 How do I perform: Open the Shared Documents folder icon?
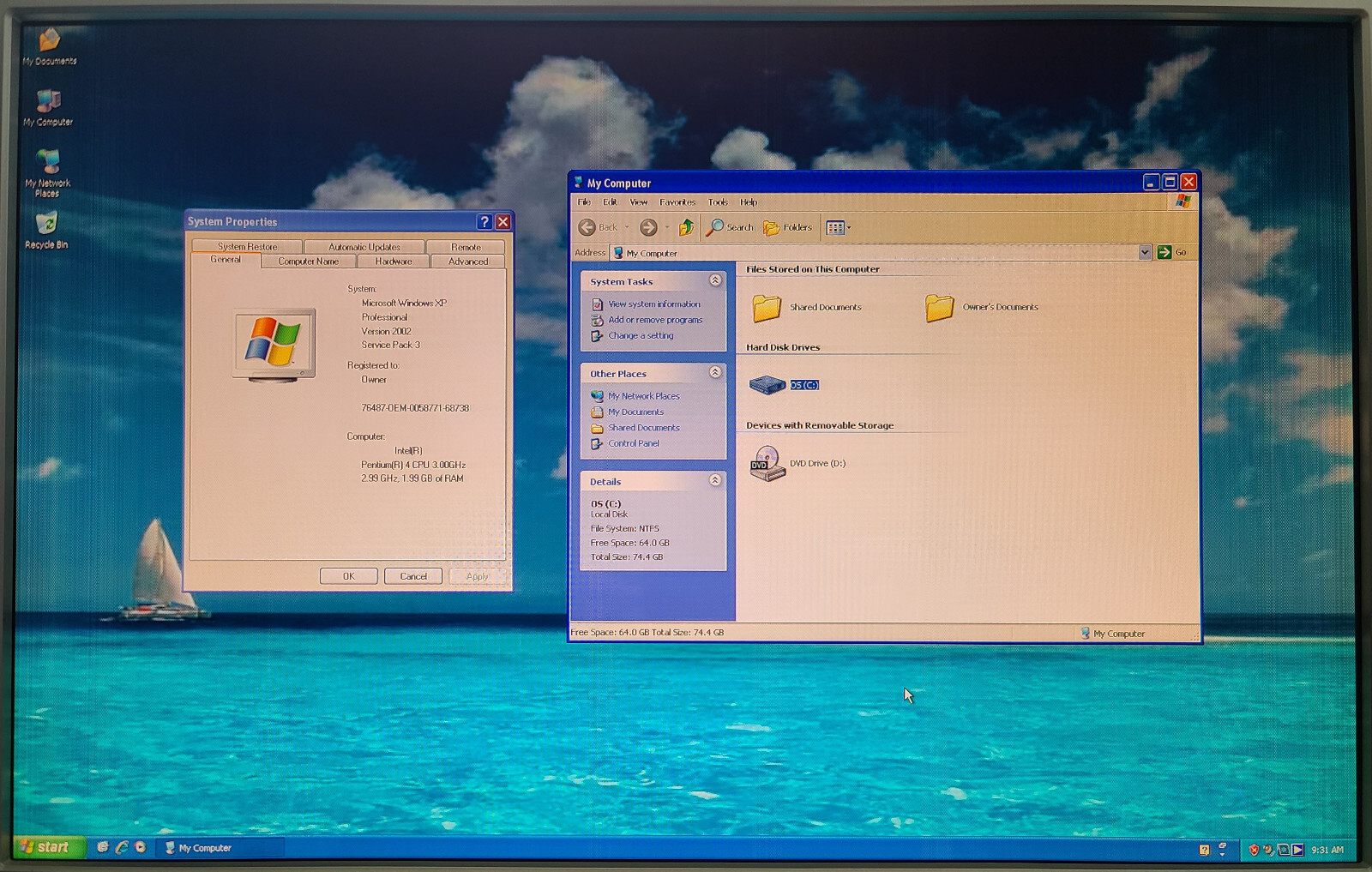[x=766, y=307]
